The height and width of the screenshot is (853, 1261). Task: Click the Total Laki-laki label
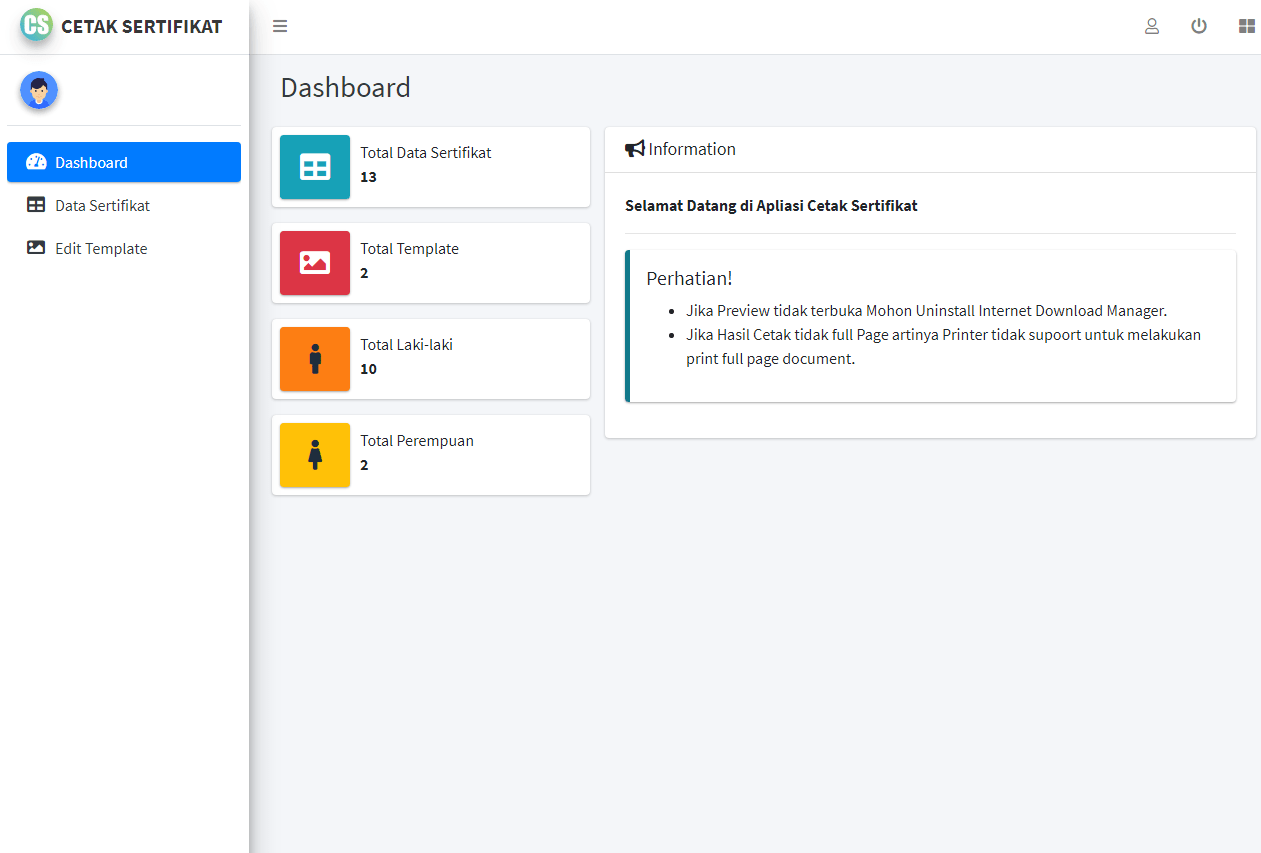coord(407,345)
